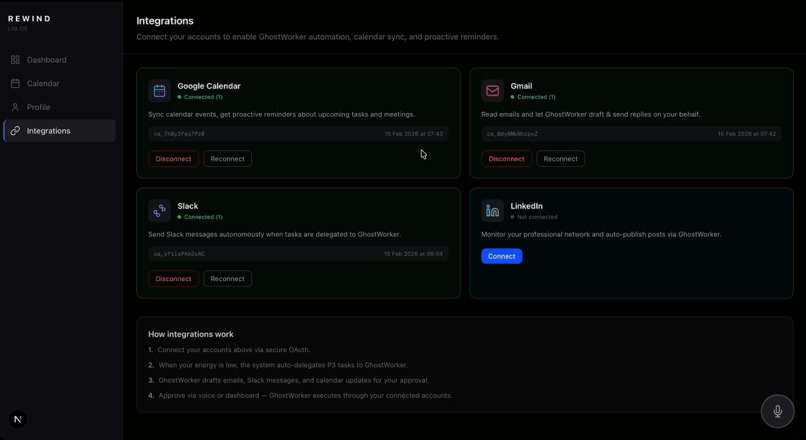Reconnect Google Calendar
The width and height of the screenshot is (806, 440).
pyautogui.click(x=227, y=159)
